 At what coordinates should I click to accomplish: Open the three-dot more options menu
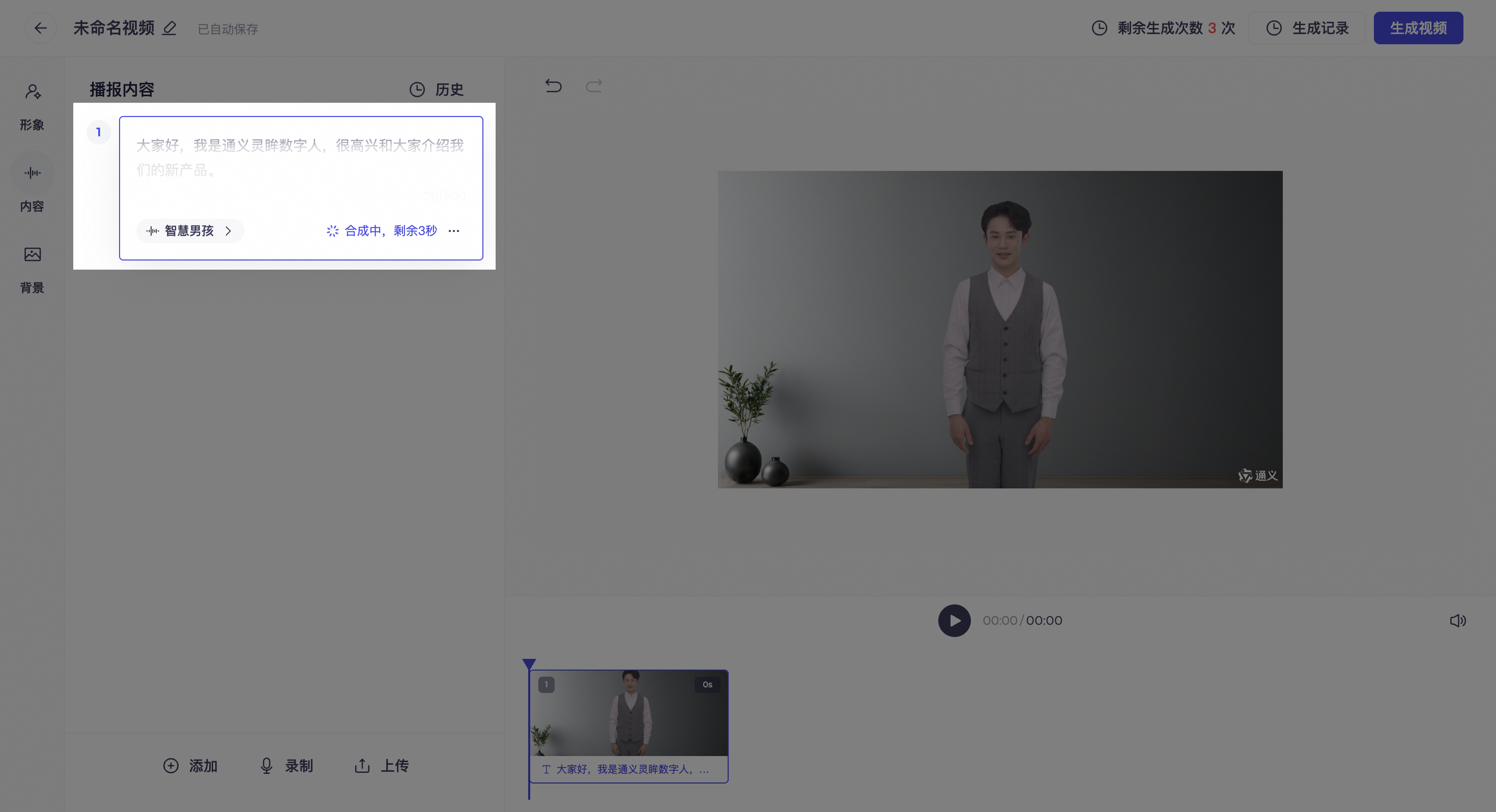coord(453,230)
